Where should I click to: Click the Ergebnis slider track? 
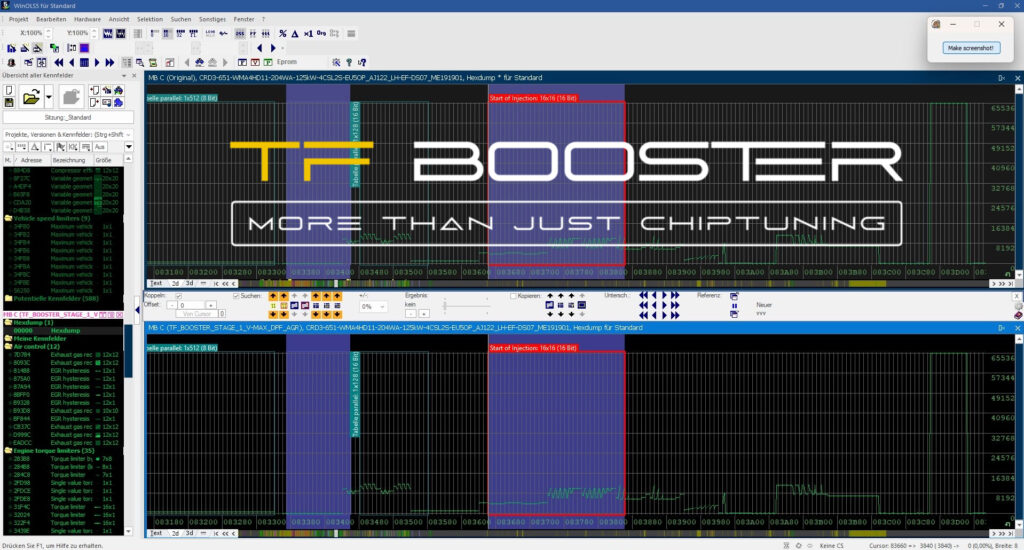465,306
